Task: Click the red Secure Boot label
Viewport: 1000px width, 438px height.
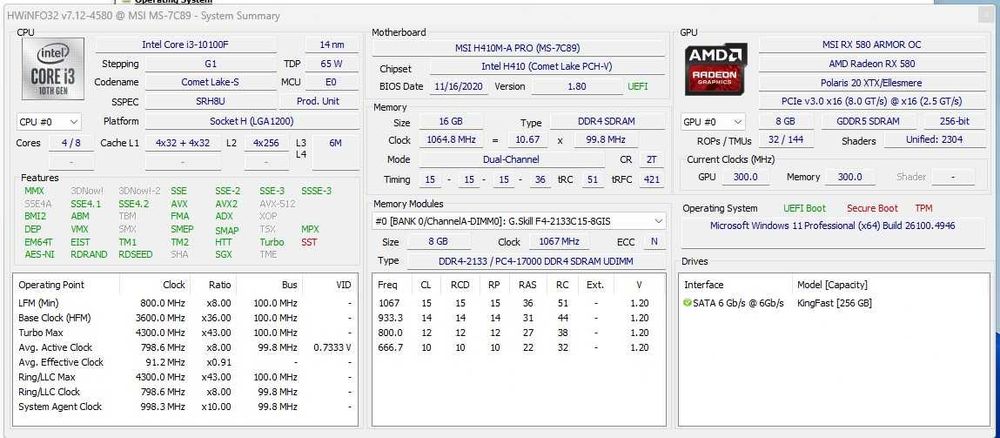Action: pos(872,208)
